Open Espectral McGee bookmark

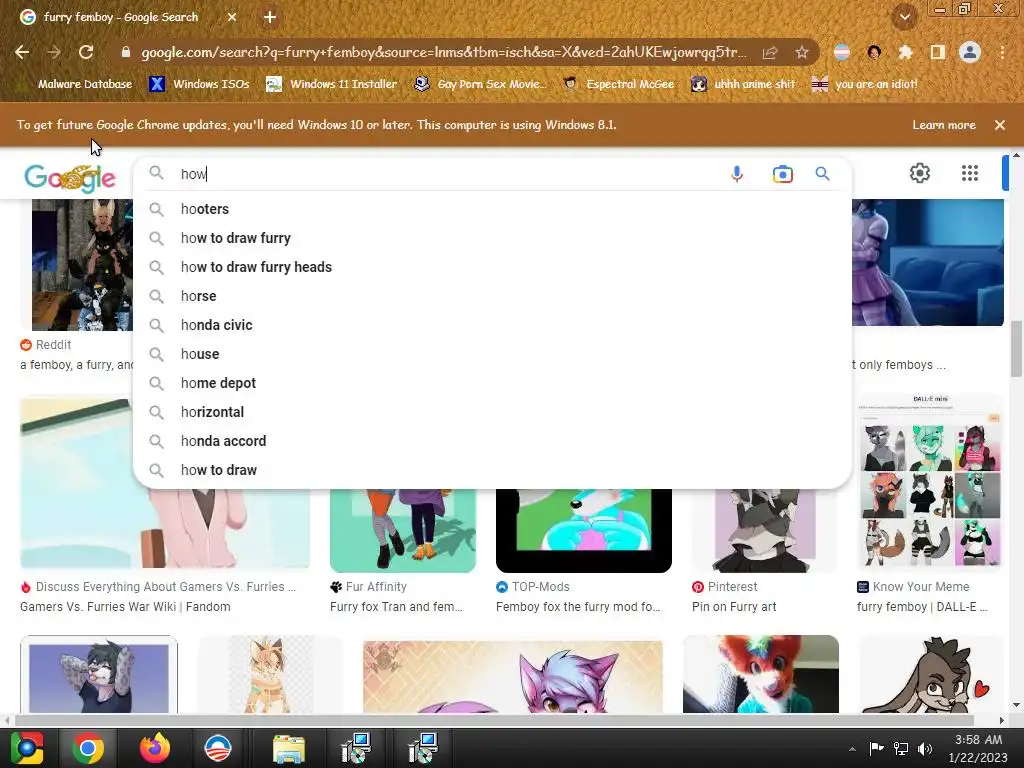click(618, 84)
